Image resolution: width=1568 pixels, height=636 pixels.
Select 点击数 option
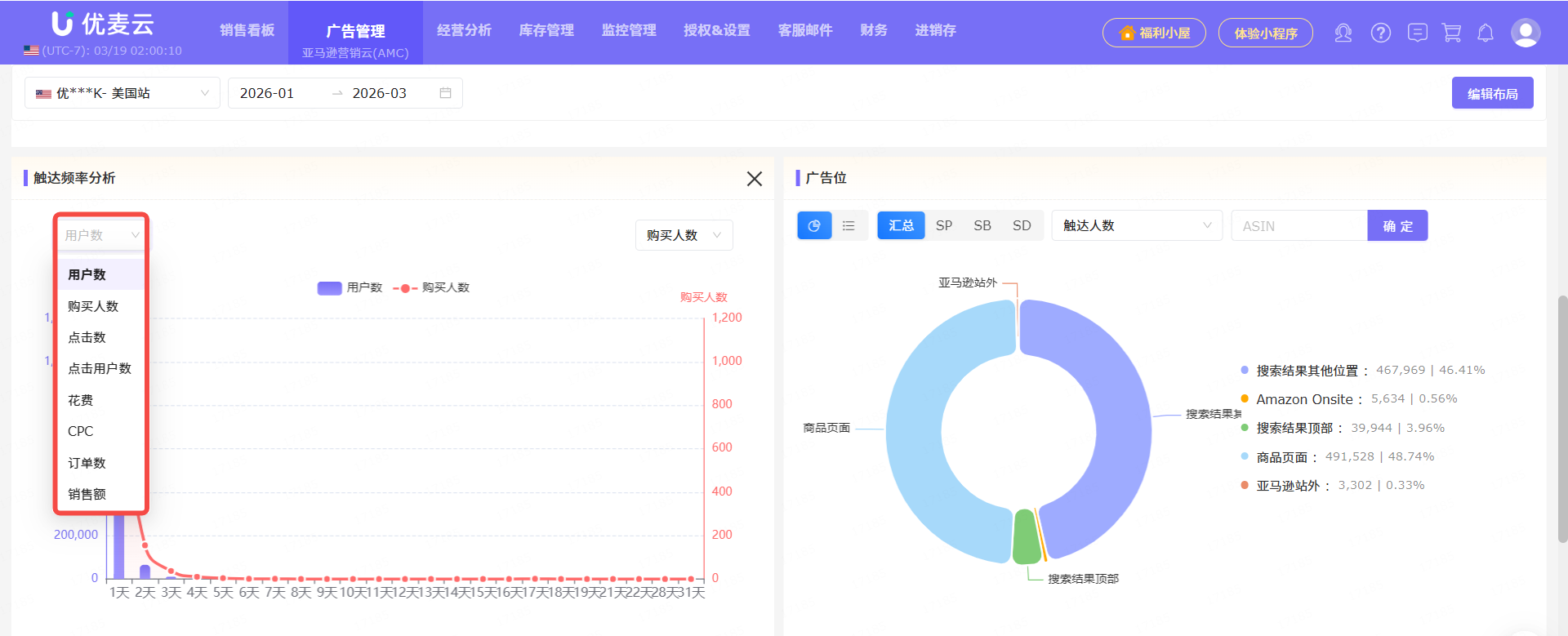click(x=101, y=337)
